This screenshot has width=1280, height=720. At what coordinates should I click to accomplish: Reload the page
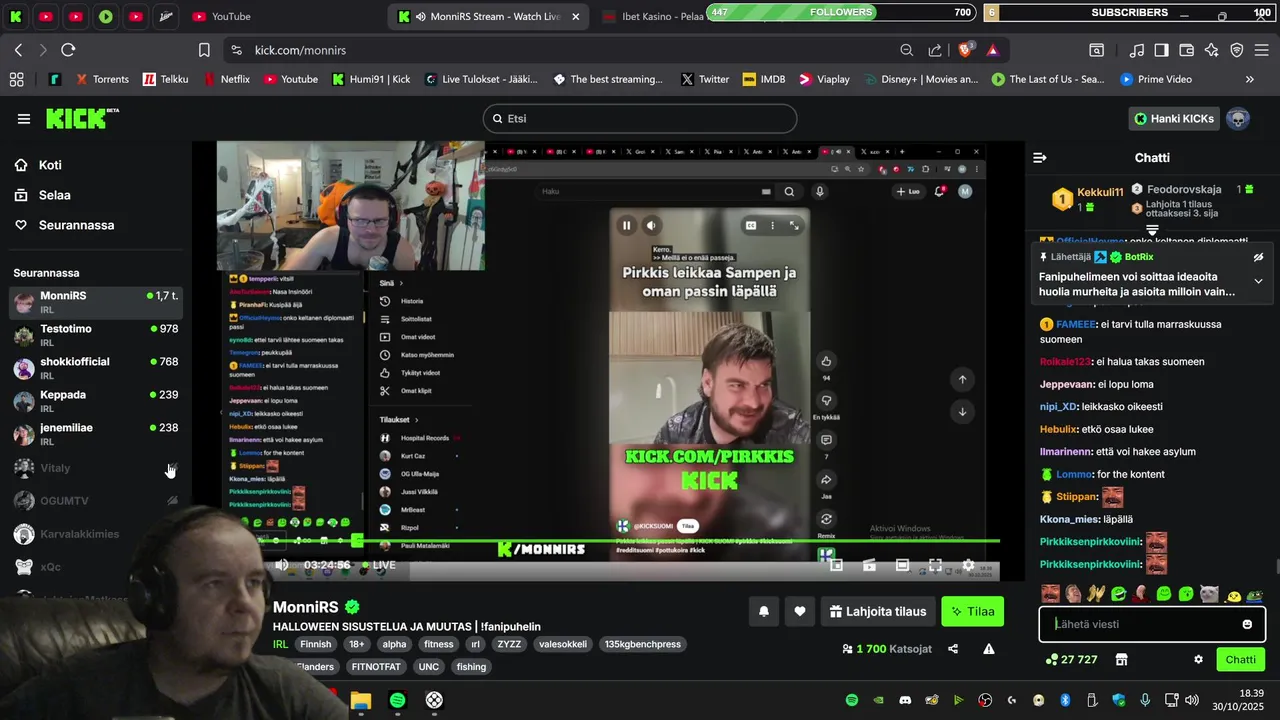68,50
